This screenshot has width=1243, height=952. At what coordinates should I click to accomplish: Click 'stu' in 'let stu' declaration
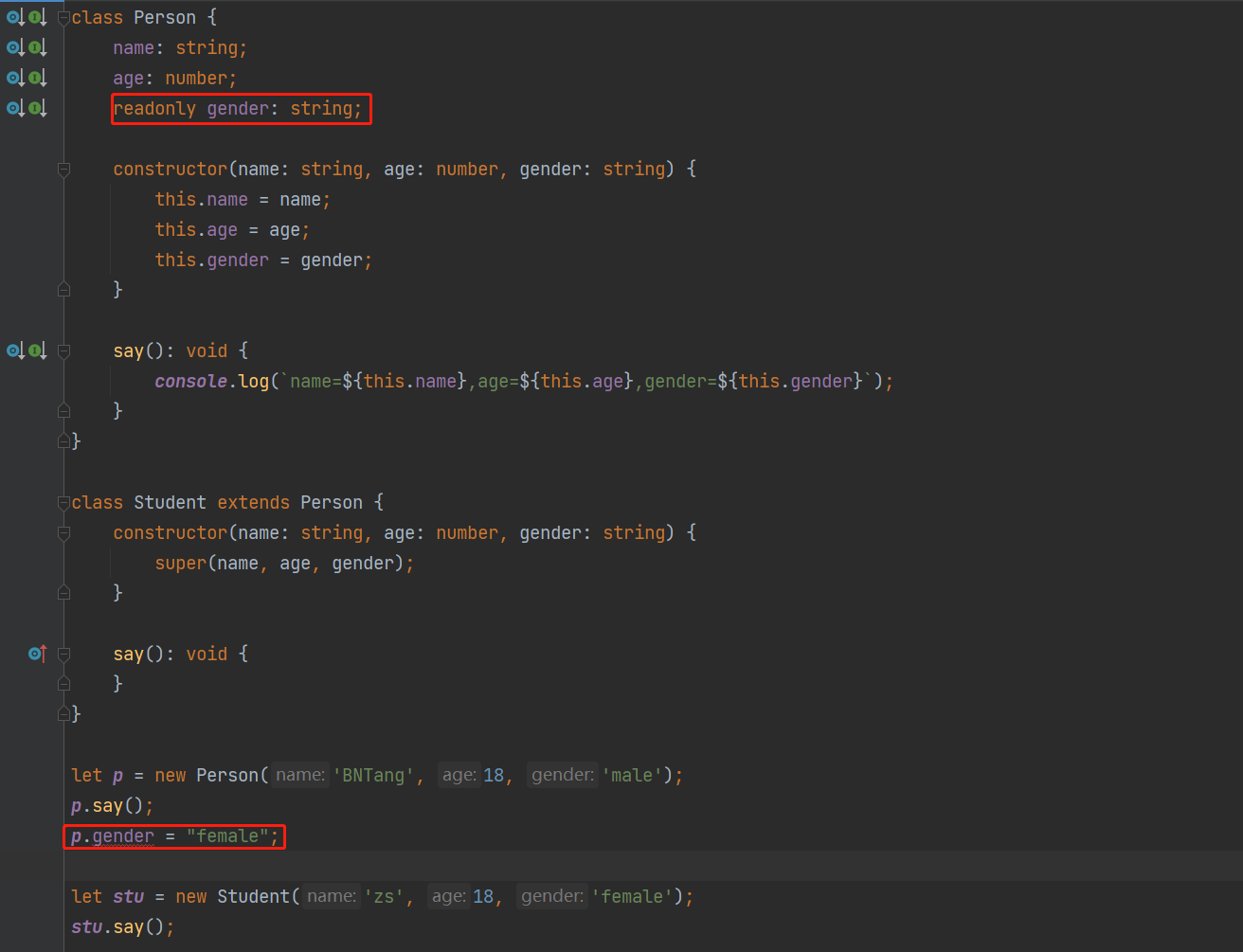click(128, 896)
